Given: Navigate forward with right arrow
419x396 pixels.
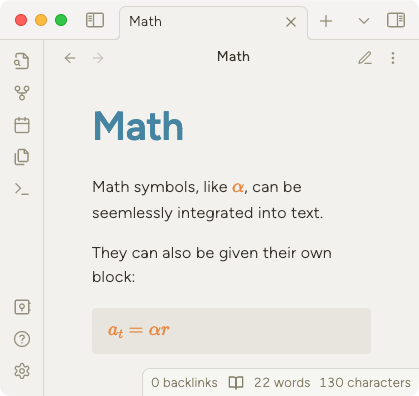Looking at the screenshot, I should click(98, 58).
